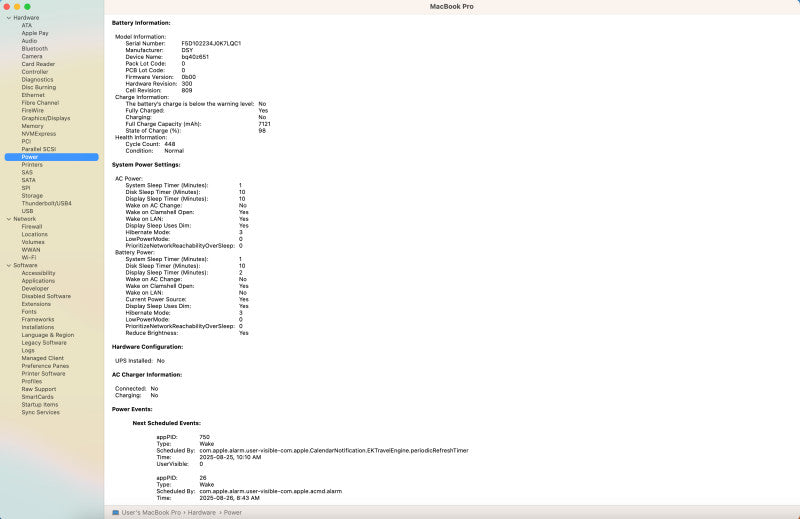Open Storage in the sidebar
800x519 pixels.
coord(32,195)
